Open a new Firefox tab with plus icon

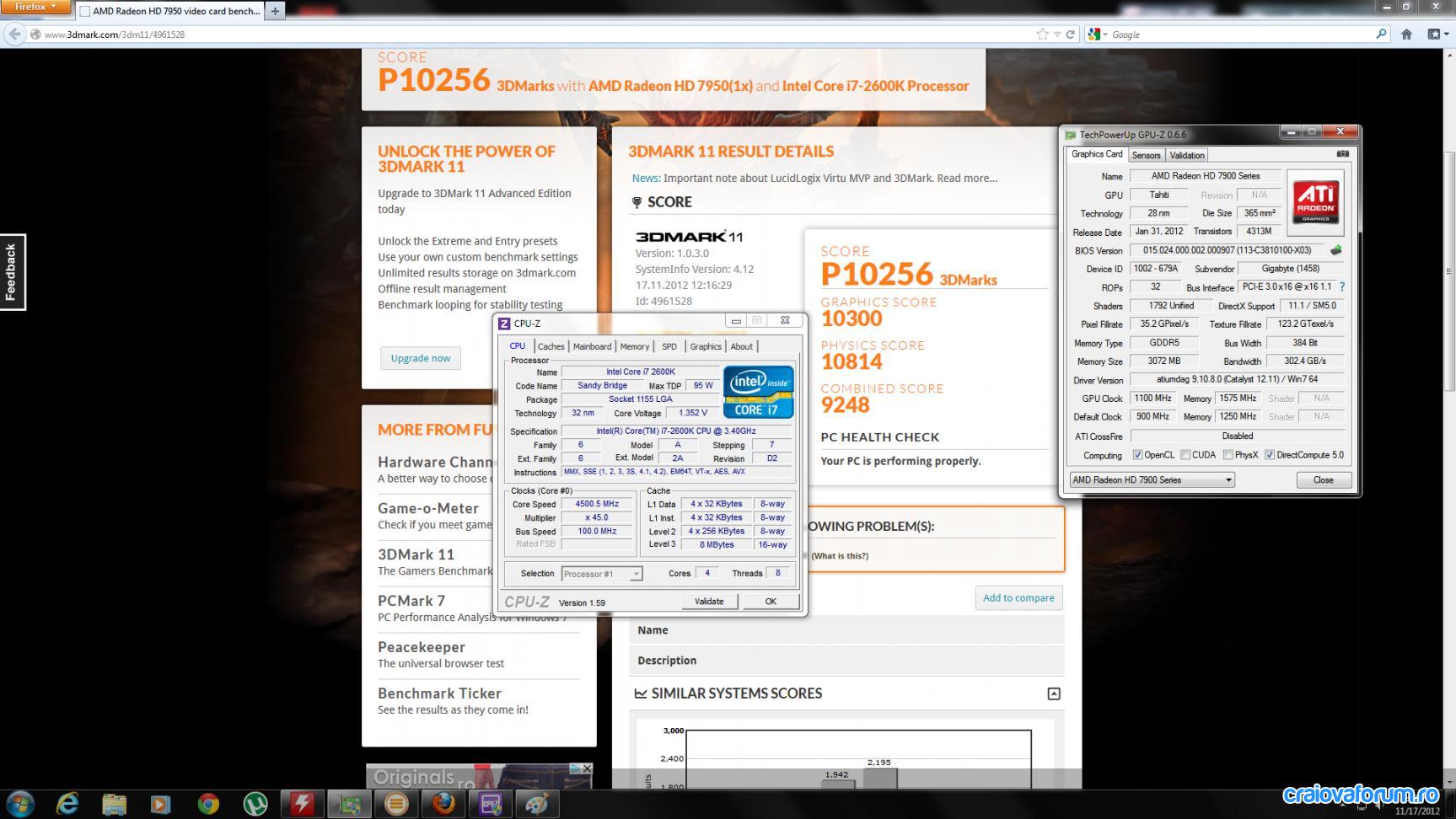tap(275, 11)
